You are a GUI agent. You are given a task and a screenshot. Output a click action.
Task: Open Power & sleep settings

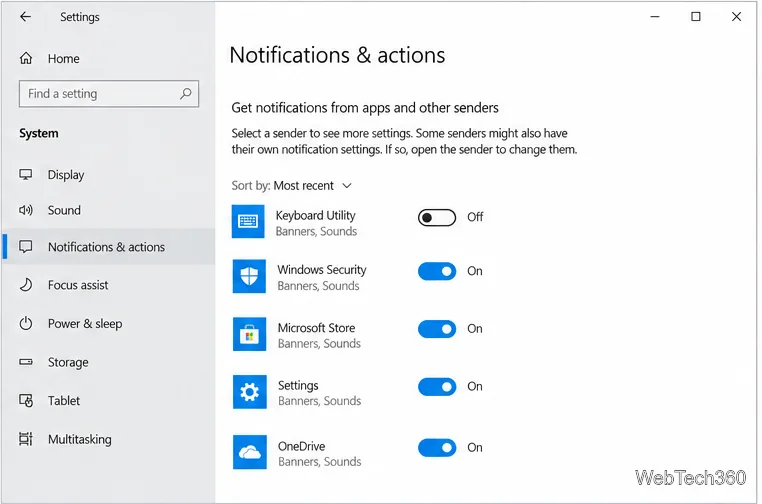(108, 324)
